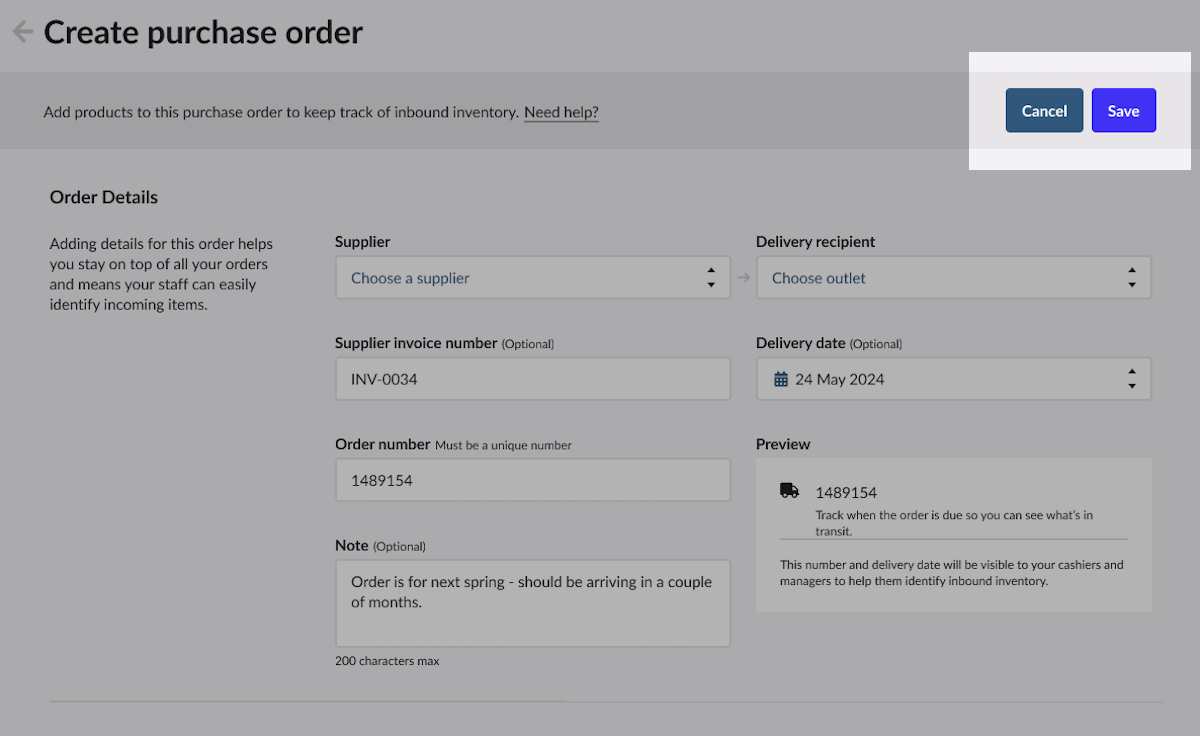This screenshot has height=736, width=1200.
Task: Click the Create purchase order page title
Action: [203, 32]
